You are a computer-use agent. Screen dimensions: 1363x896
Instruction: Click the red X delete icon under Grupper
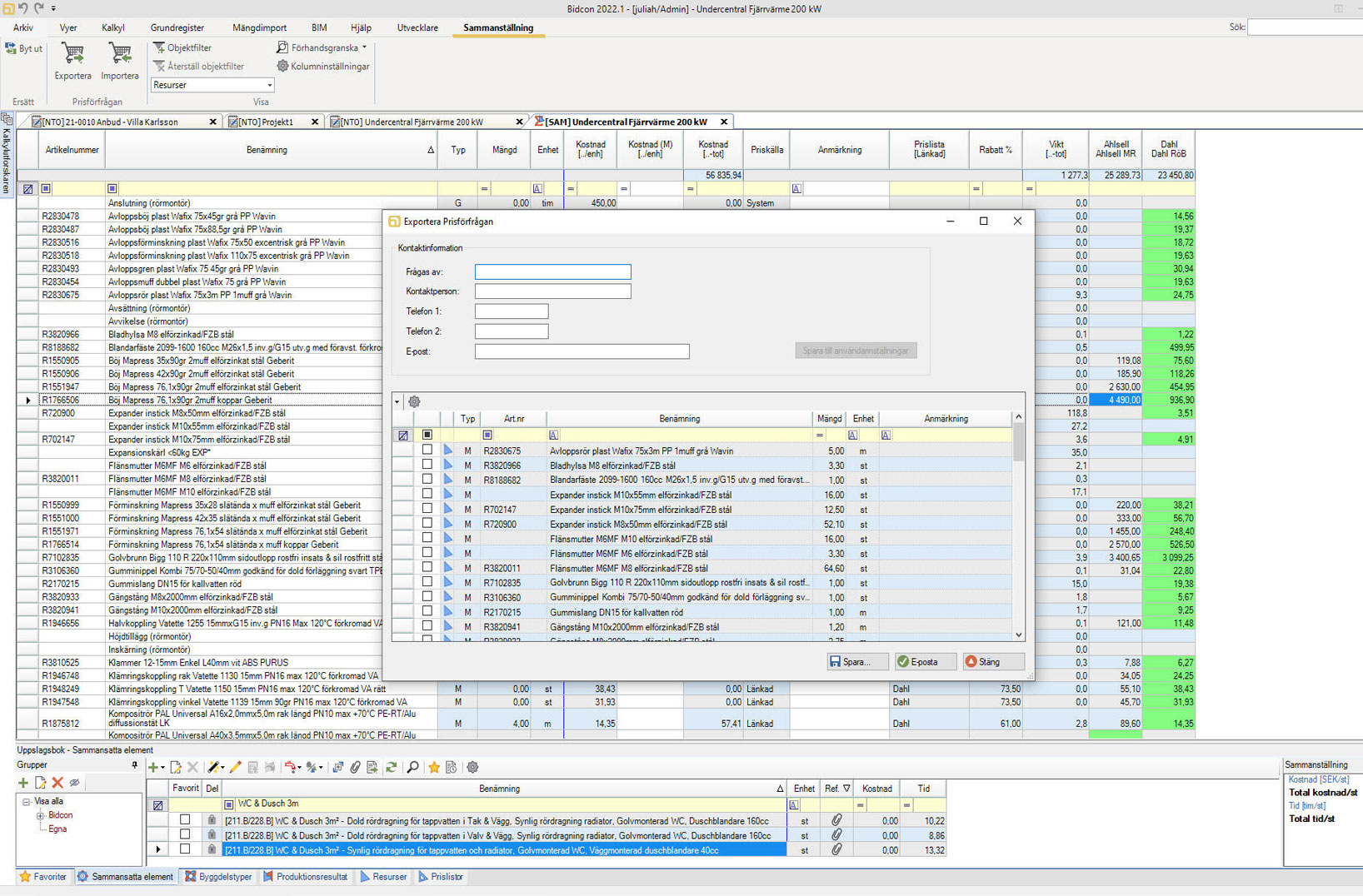point(57,783)
